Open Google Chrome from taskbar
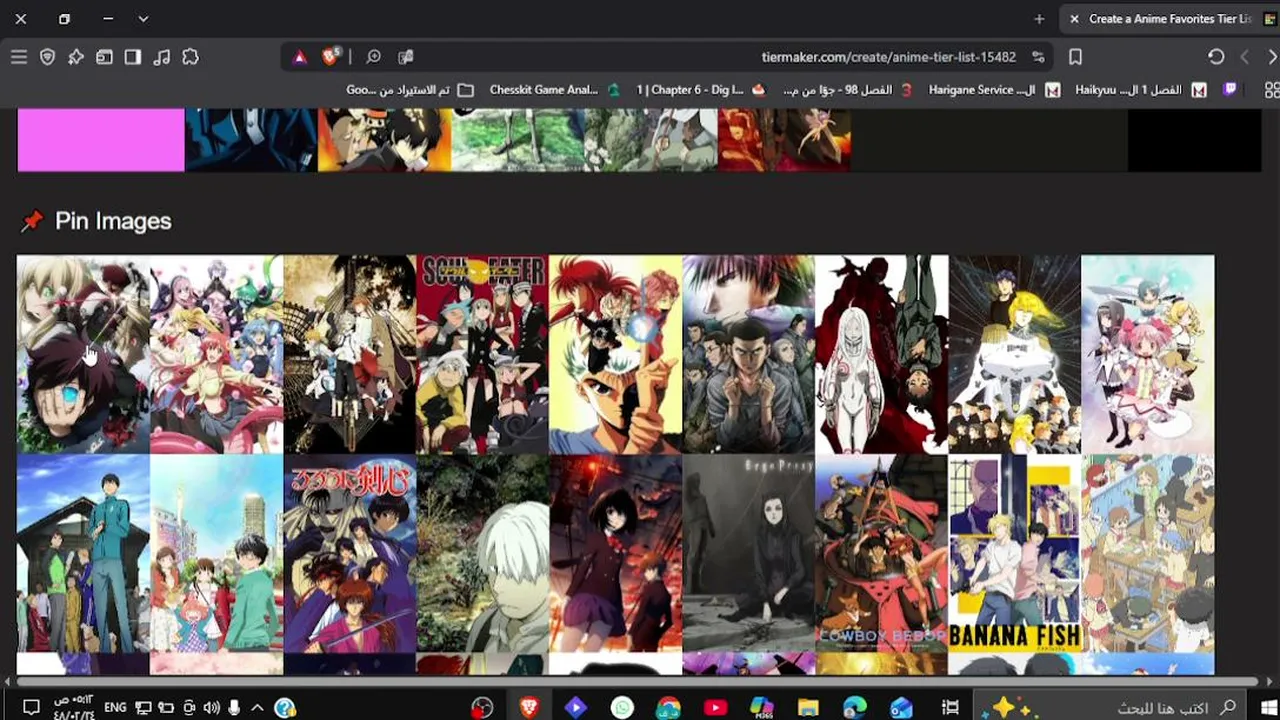The image size is (1280, 720). coord(668,708)
